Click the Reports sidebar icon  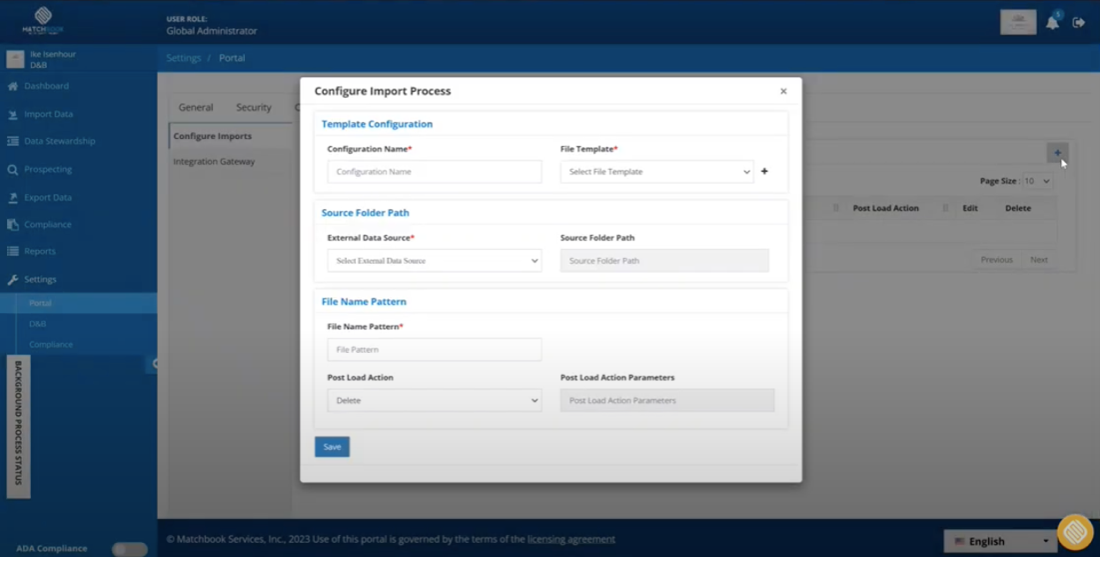coord(13,251)
